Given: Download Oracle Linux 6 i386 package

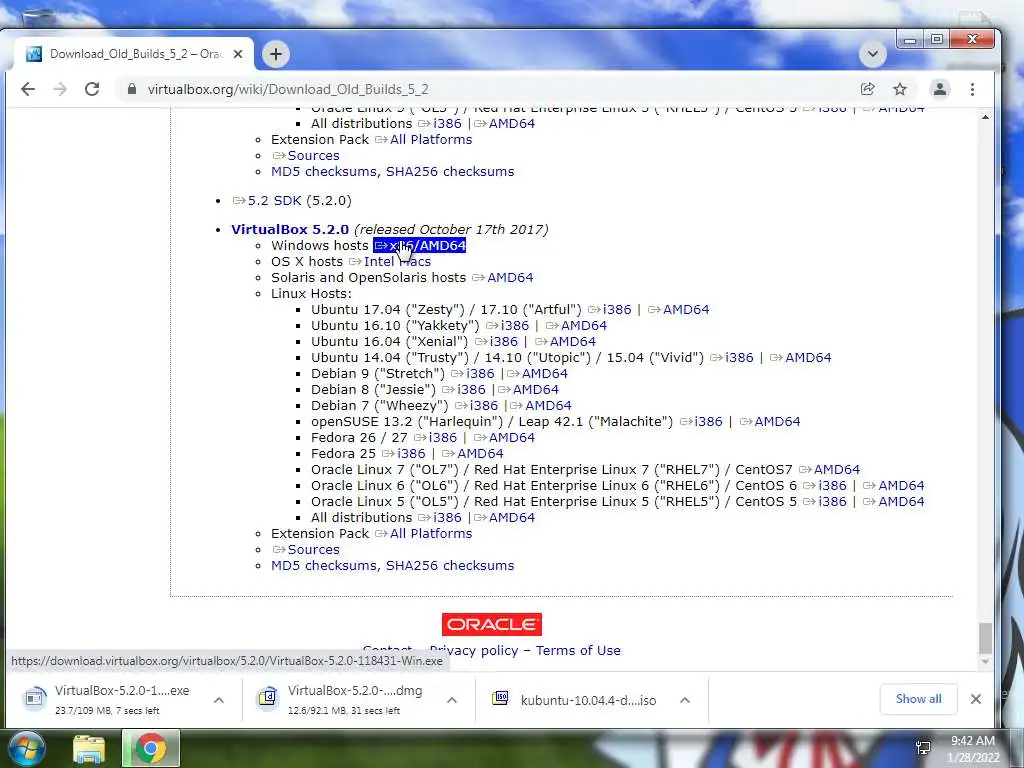Looking at the screenshot, I should tap(825, 485).
